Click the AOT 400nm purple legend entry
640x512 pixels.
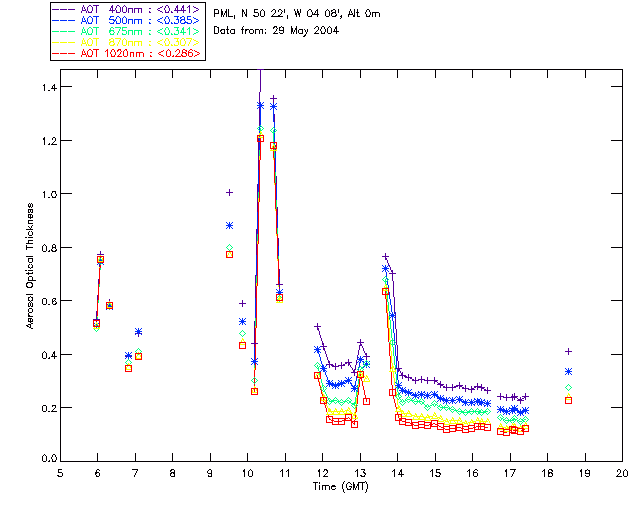tap(126, 9)
